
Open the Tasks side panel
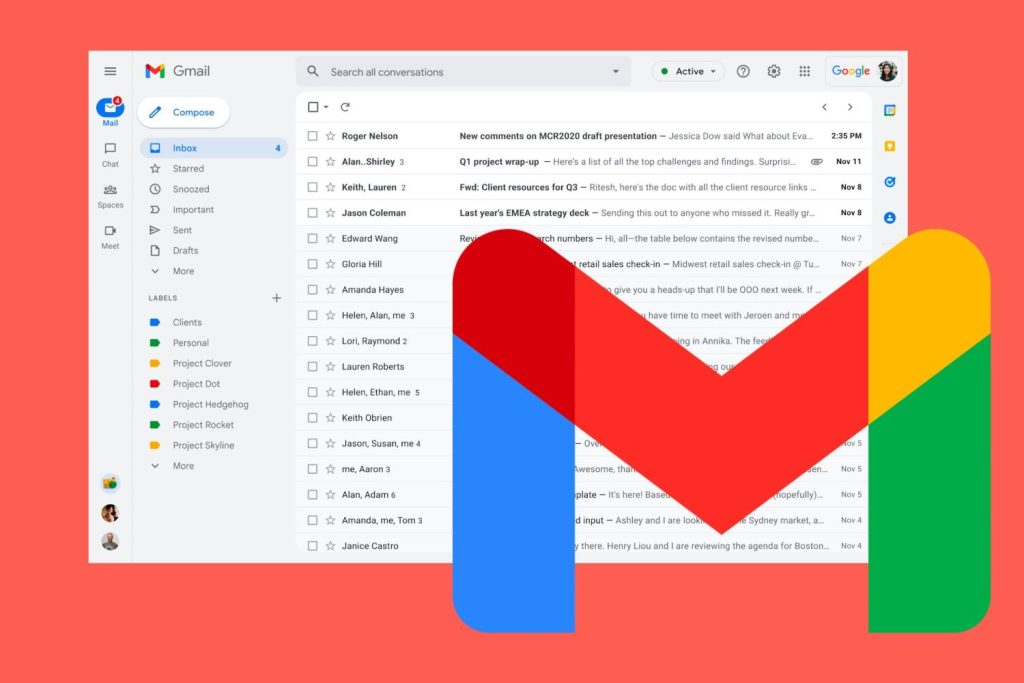pos(888,183)
